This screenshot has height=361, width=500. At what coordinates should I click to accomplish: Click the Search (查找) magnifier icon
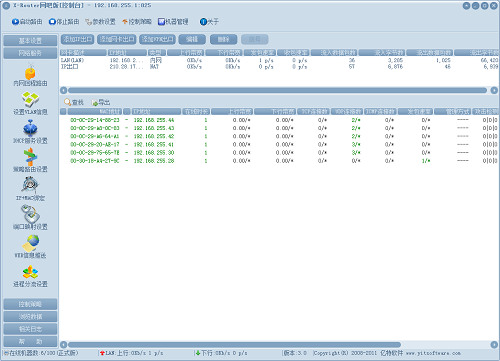click(68, 102)
